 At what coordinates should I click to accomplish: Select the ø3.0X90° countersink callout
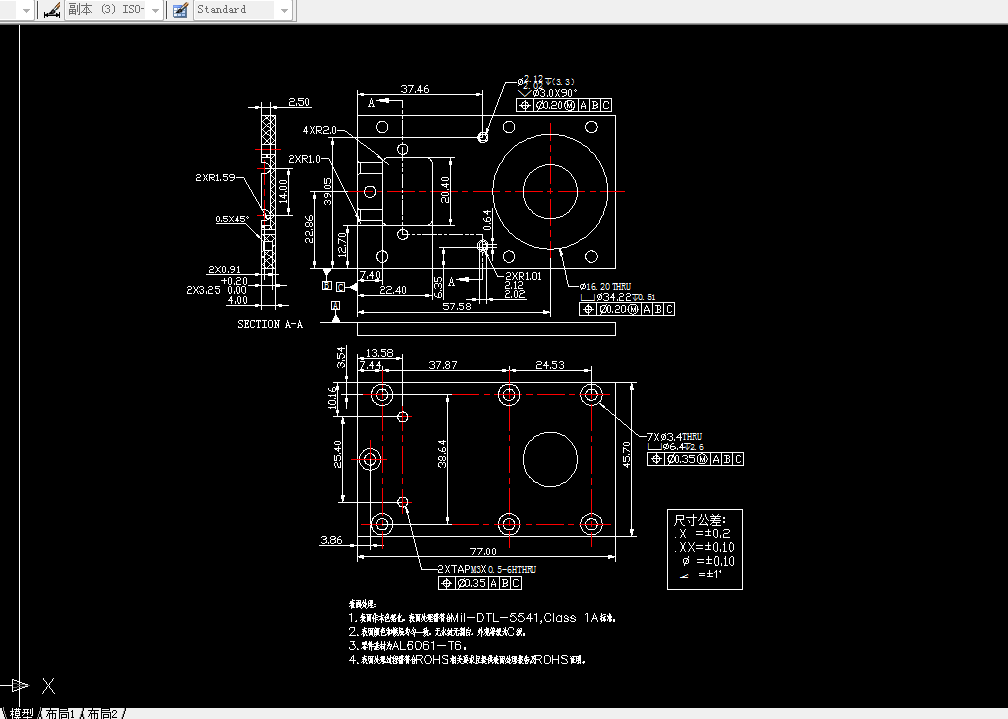(548, 93)
